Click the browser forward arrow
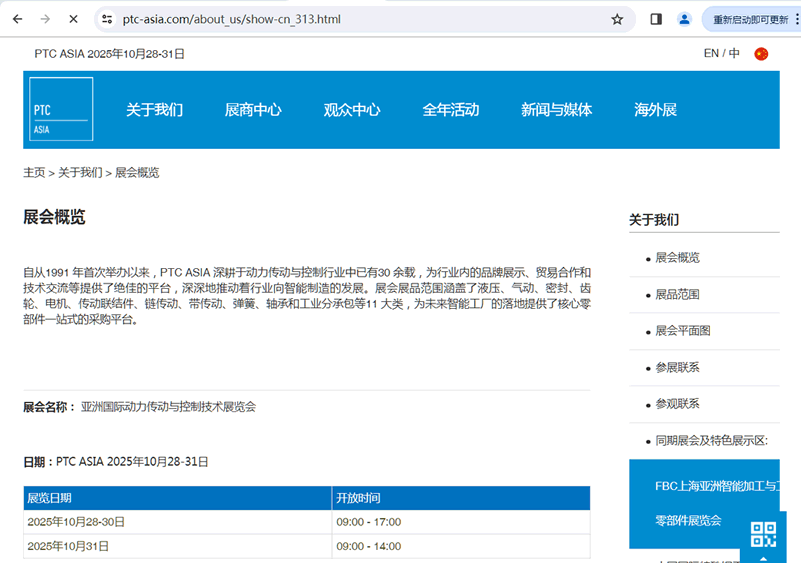Image resolution: width=801 pixels, height=563 pixels. tap(45, 19)
